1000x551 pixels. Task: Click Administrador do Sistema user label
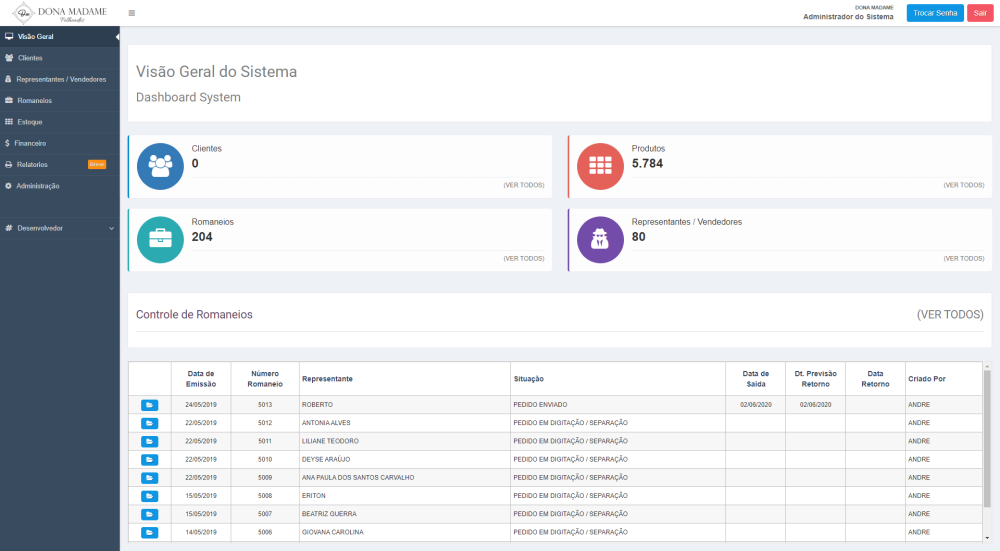pos(848,17)
